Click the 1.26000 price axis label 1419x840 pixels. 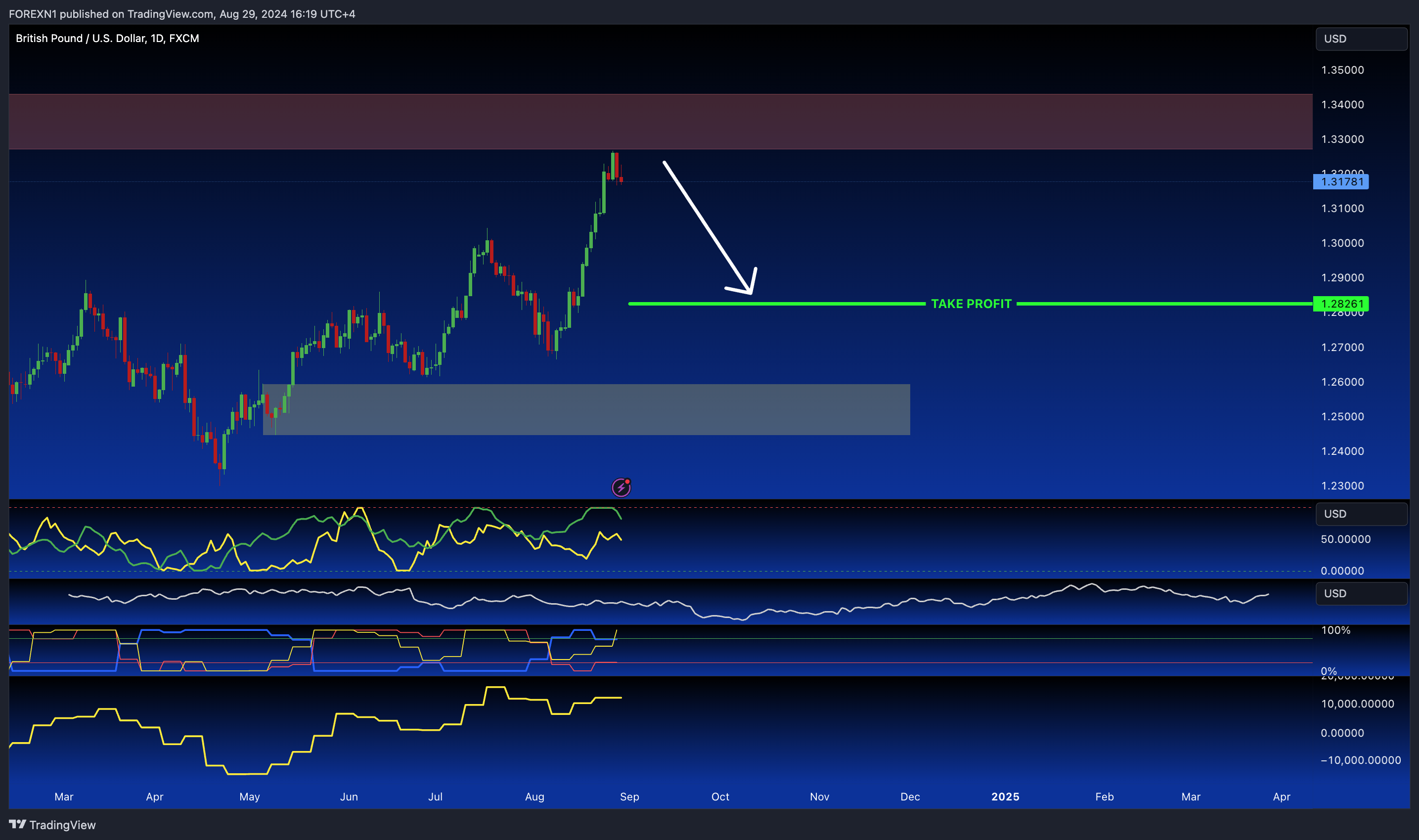click(x=1342, y=382)
